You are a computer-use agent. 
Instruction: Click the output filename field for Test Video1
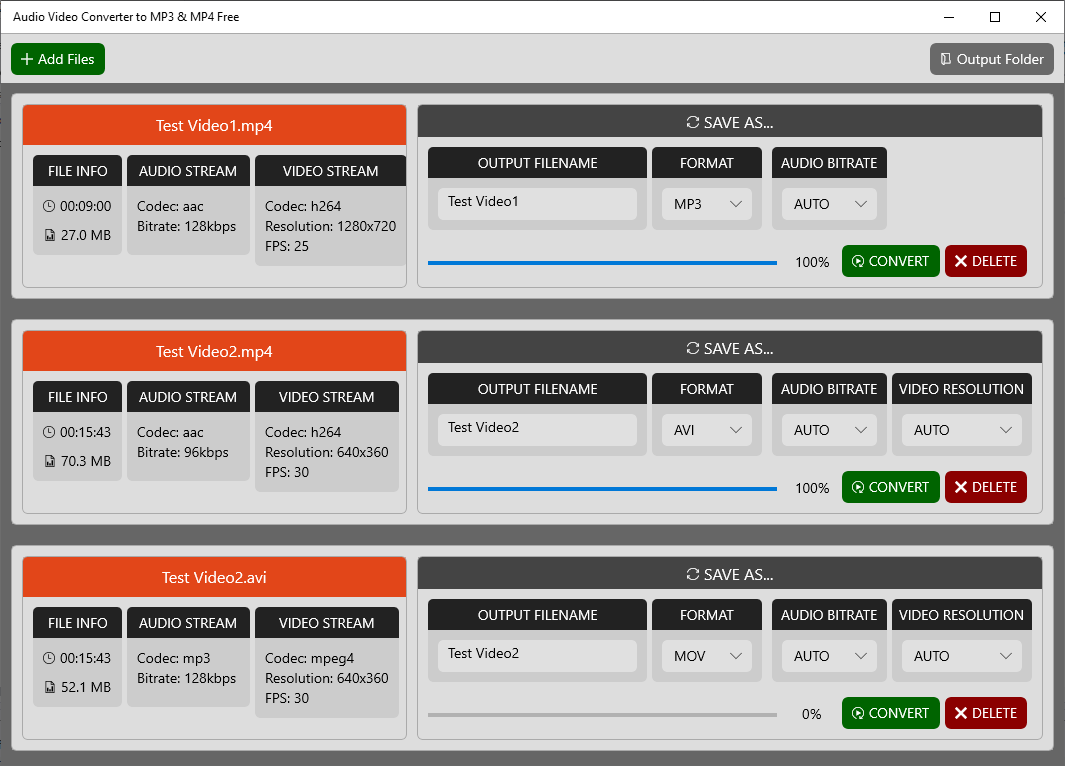tap(537, 204)
